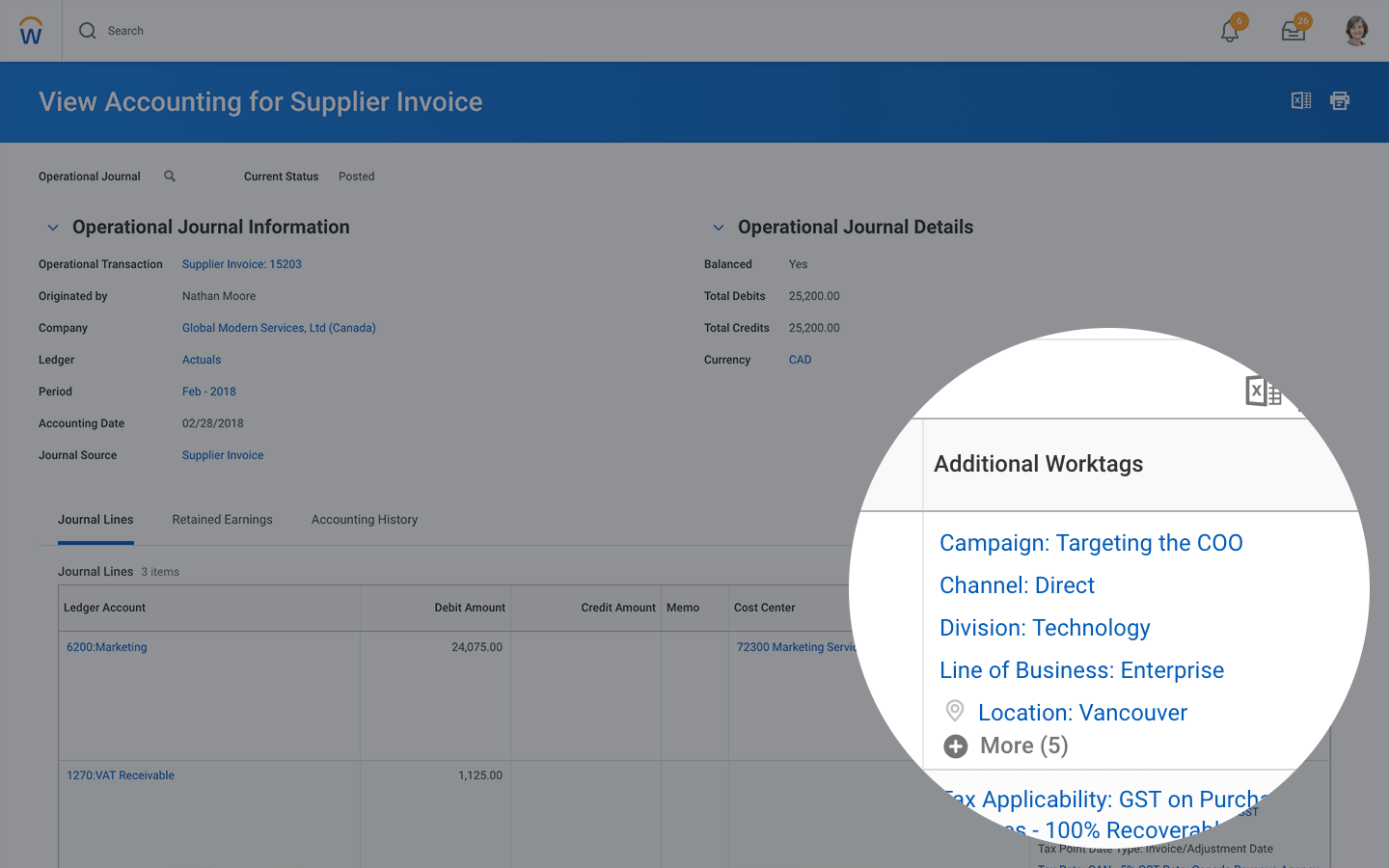1389x868 pixels.
Task: Click the plus icon beside More (5)
Action: (x=955, y=746)
